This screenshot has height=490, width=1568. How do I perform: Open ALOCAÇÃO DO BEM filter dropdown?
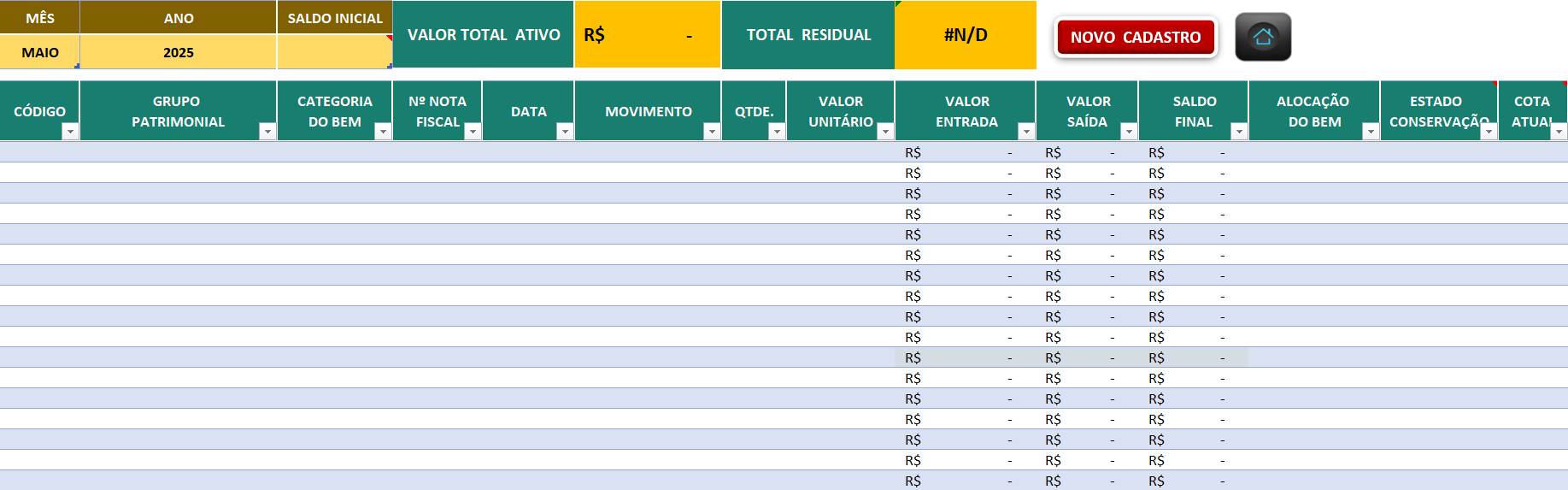pos(1371,131)
